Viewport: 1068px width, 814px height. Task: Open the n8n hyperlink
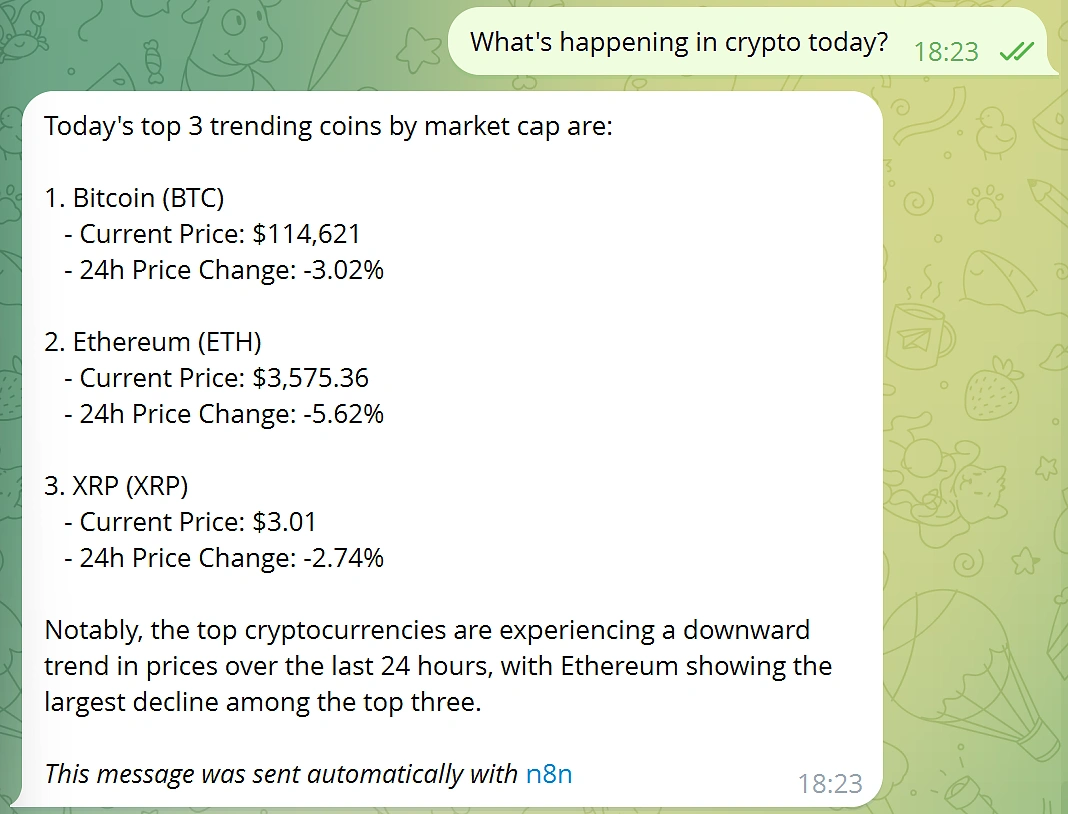tap(548, 773)
